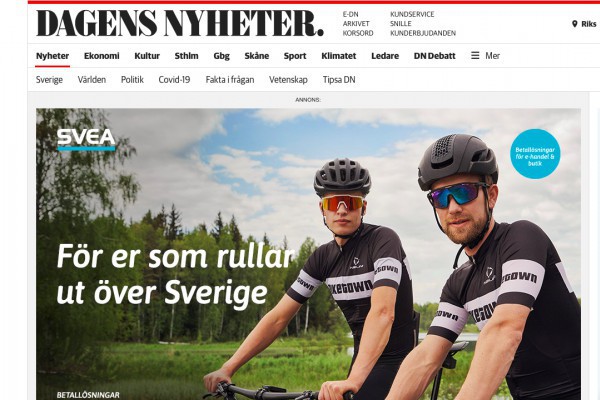Click the location pin icon beside Riks
This screenshot has width=600, height=400.
(574, 24)
